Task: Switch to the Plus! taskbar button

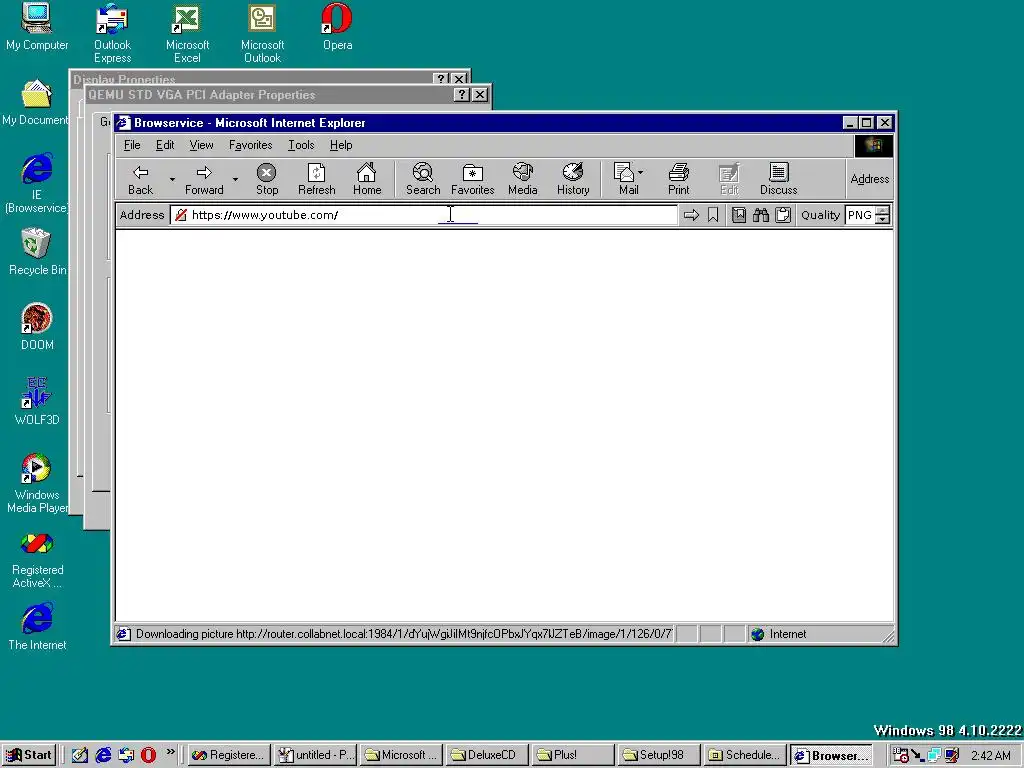Action: [x=573, y=755]
